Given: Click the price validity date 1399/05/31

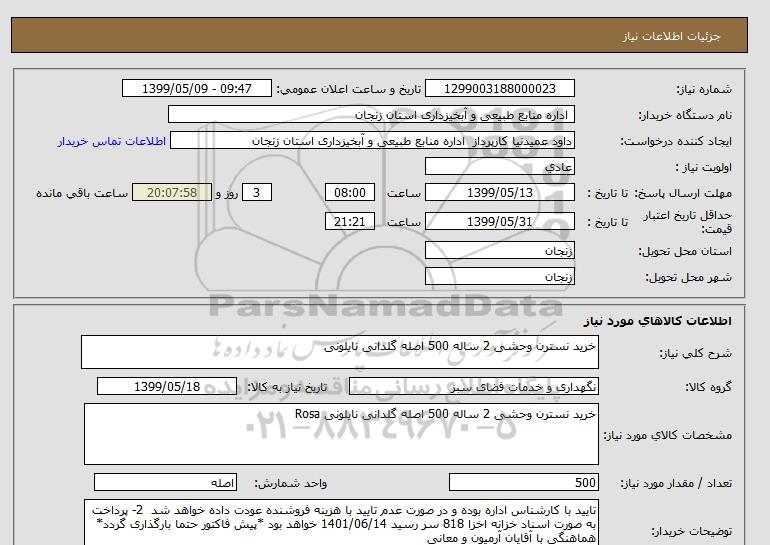Looking at the screenshot, I should [x=499, y=221].
